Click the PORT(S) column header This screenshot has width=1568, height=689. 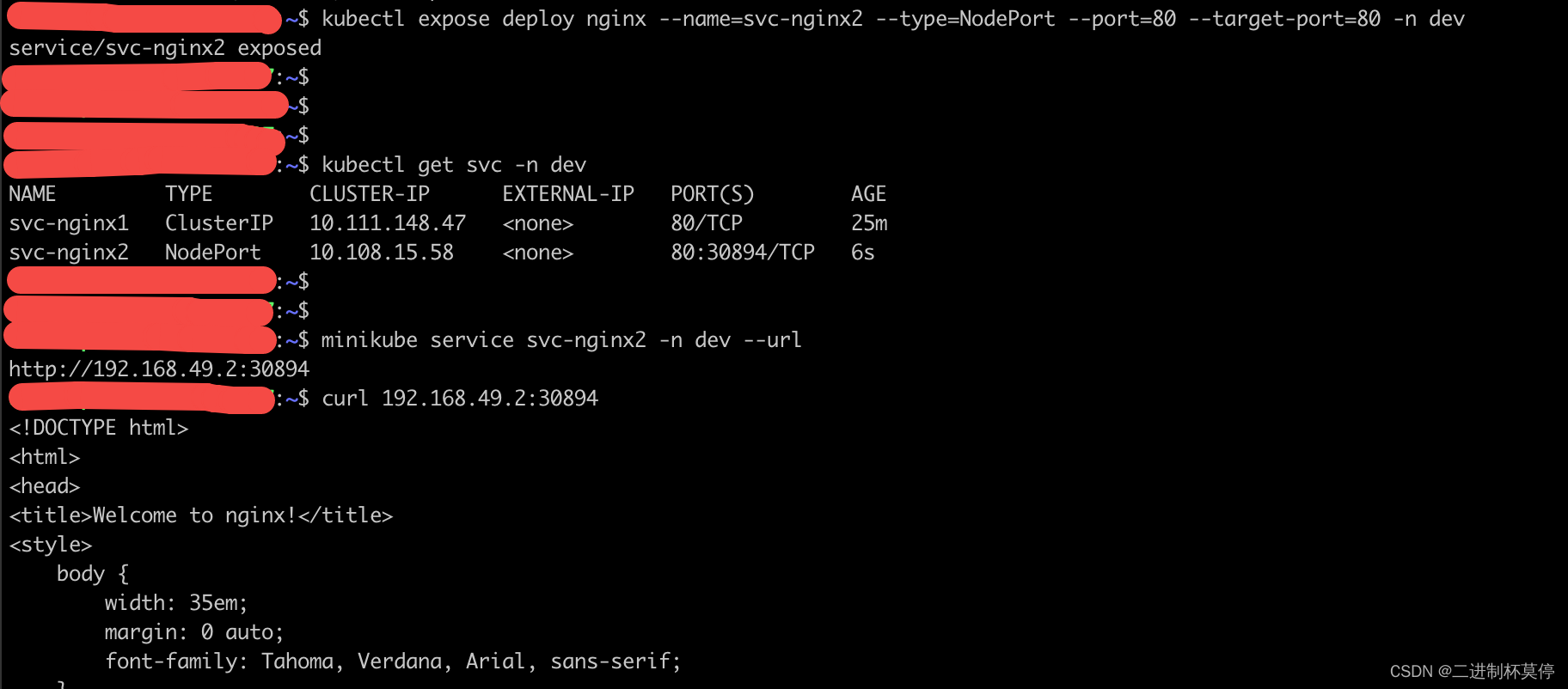712,194
